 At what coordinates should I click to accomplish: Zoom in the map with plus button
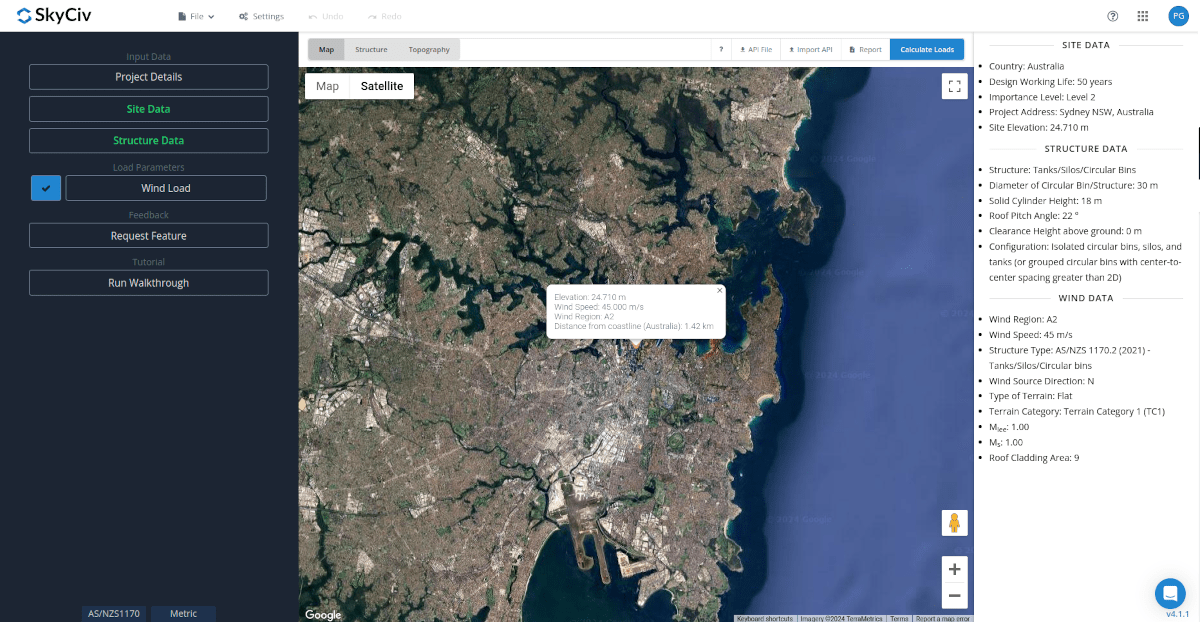955,569
